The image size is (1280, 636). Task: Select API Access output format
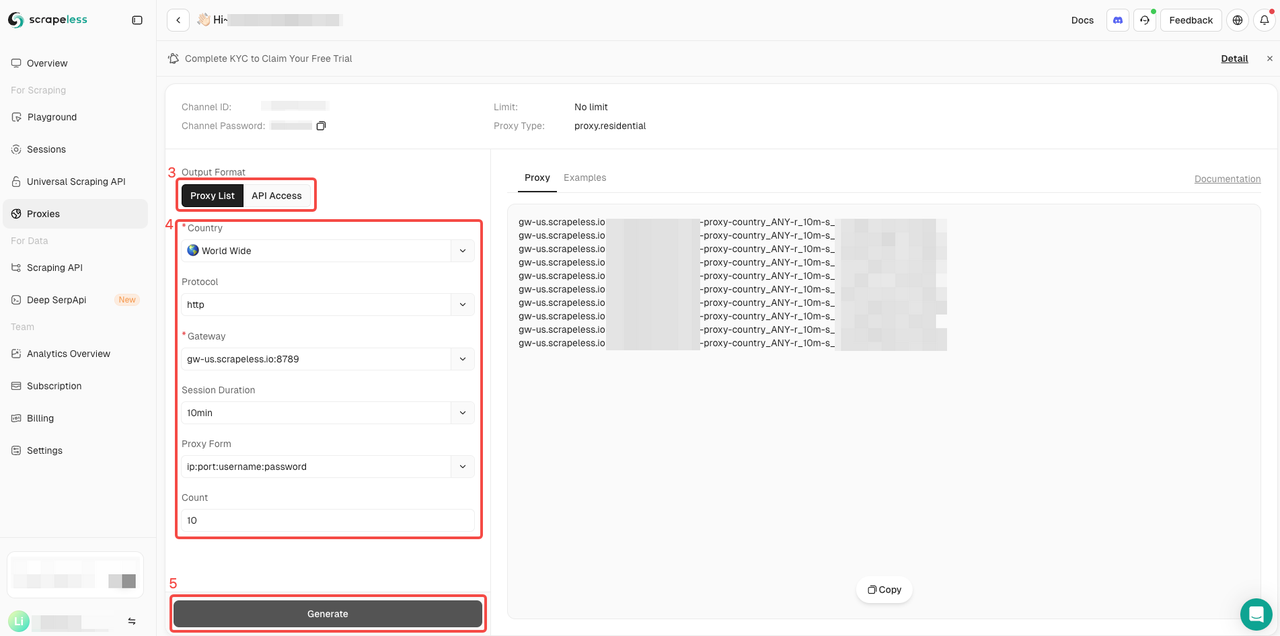(276, 195)
